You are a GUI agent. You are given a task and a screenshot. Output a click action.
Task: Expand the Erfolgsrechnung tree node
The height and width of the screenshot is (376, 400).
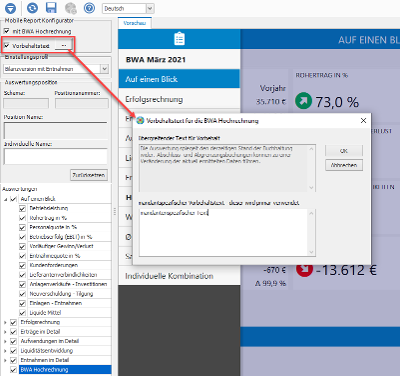tap(5, 322)
